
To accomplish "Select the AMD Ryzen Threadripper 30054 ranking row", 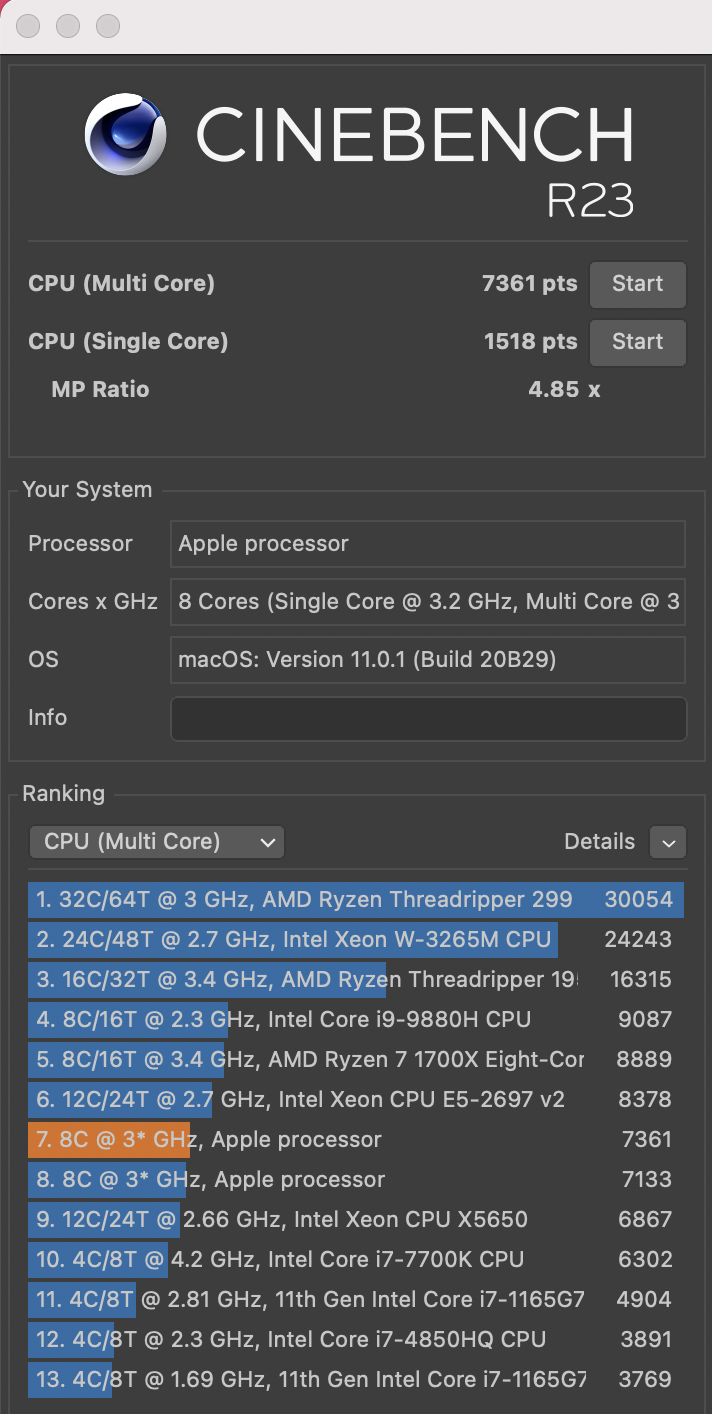I will pyautogui.click(x=356, y=899).
